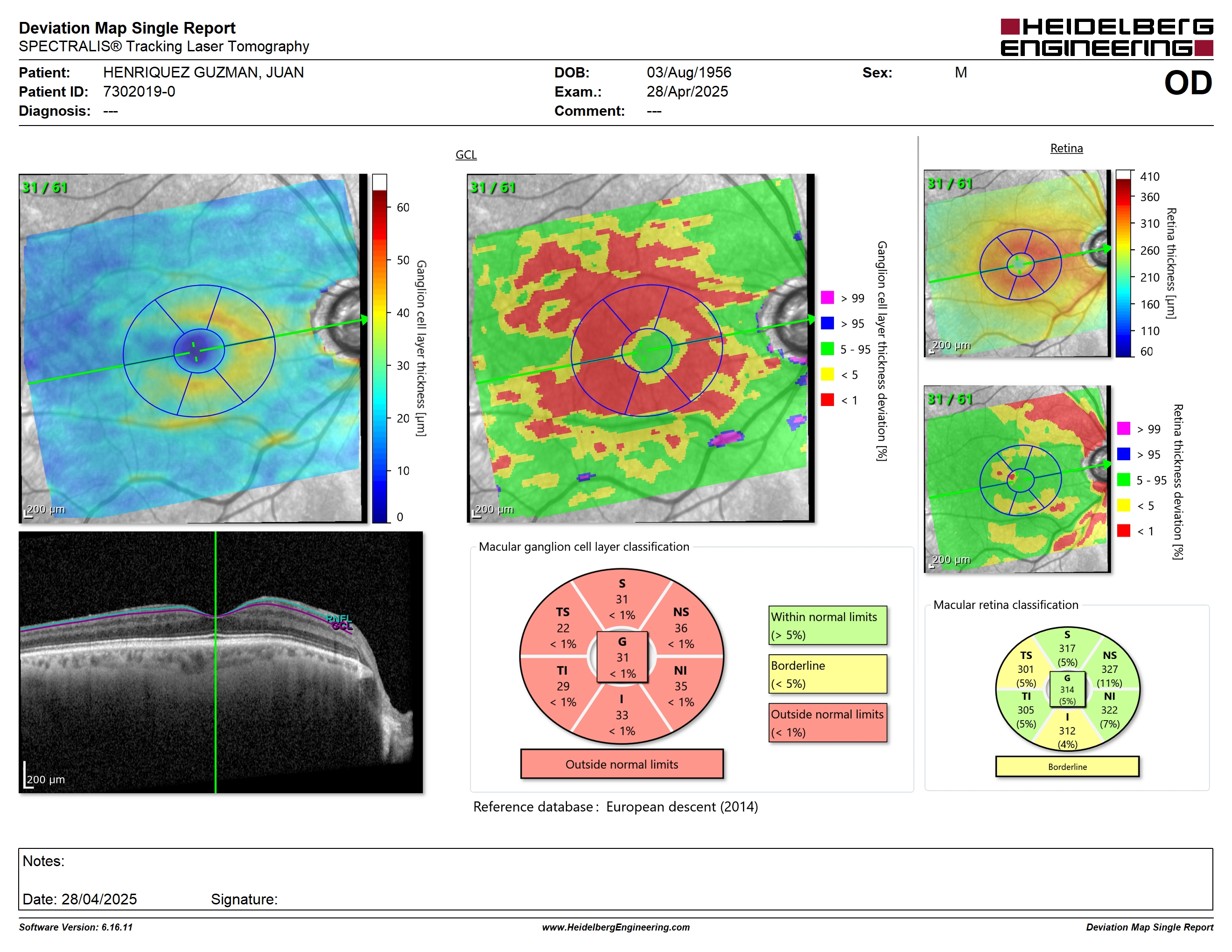This screenshot has height=952, width=1232.
Task: Click the green "Within normal limits (> 5%)" box
Action: pos(827,625)
